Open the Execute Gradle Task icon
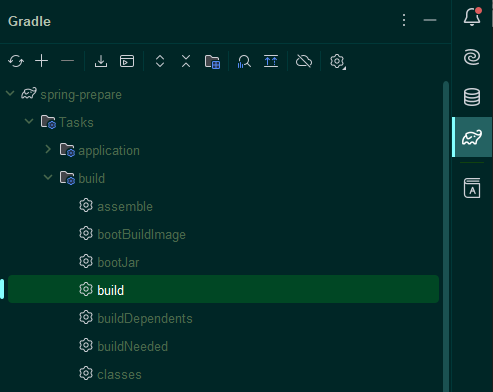The width and height of the screenshot is (493, 392). click(x=127, y=61)
